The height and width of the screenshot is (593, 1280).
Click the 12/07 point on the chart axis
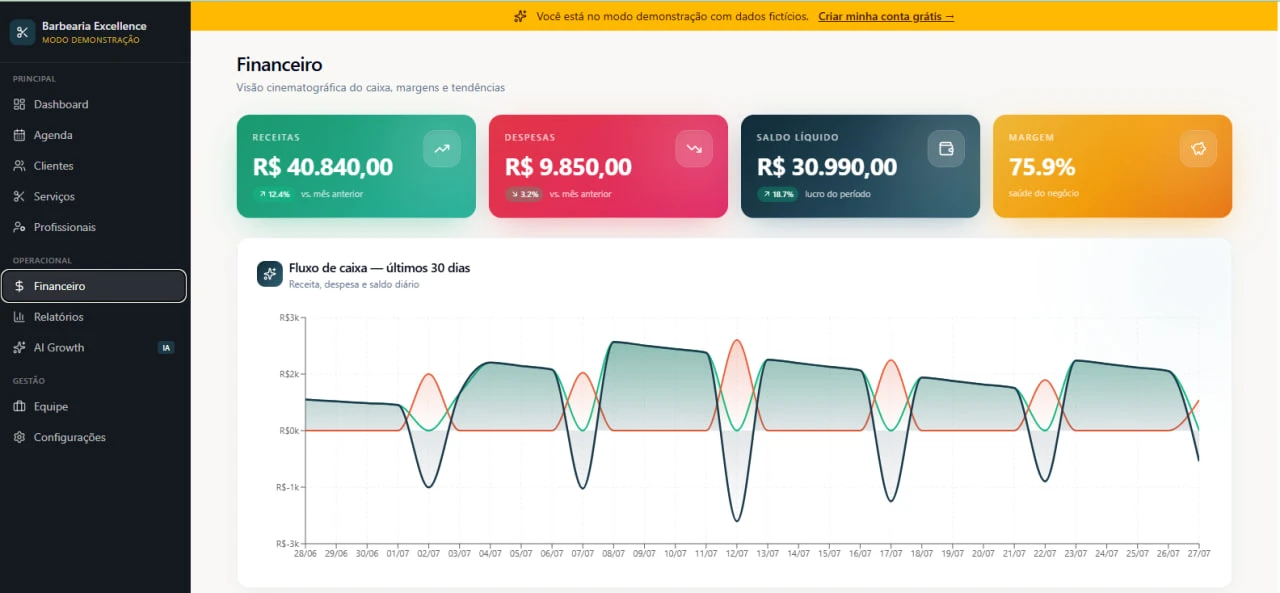(x=736, y=553)
